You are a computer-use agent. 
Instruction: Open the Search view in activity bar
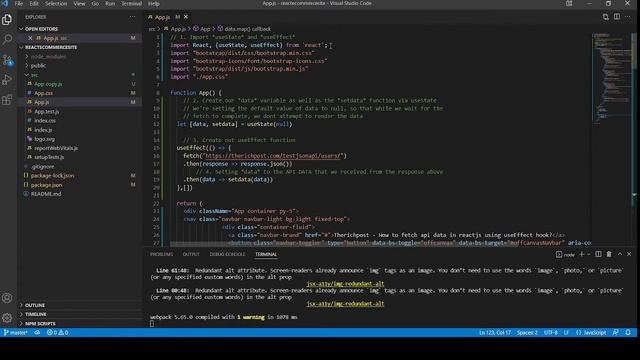click(x=7, y=40)
